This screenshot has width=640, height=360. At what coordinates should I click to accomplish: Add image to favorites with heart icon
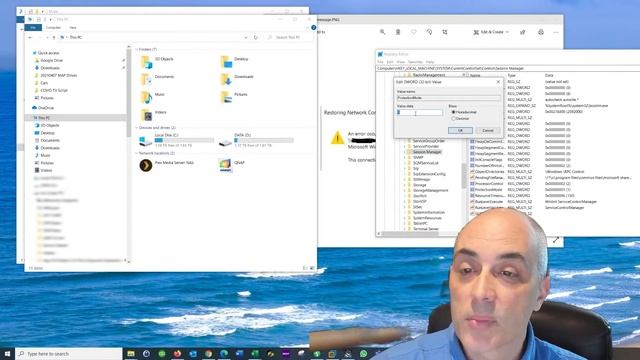coord(413,32)
